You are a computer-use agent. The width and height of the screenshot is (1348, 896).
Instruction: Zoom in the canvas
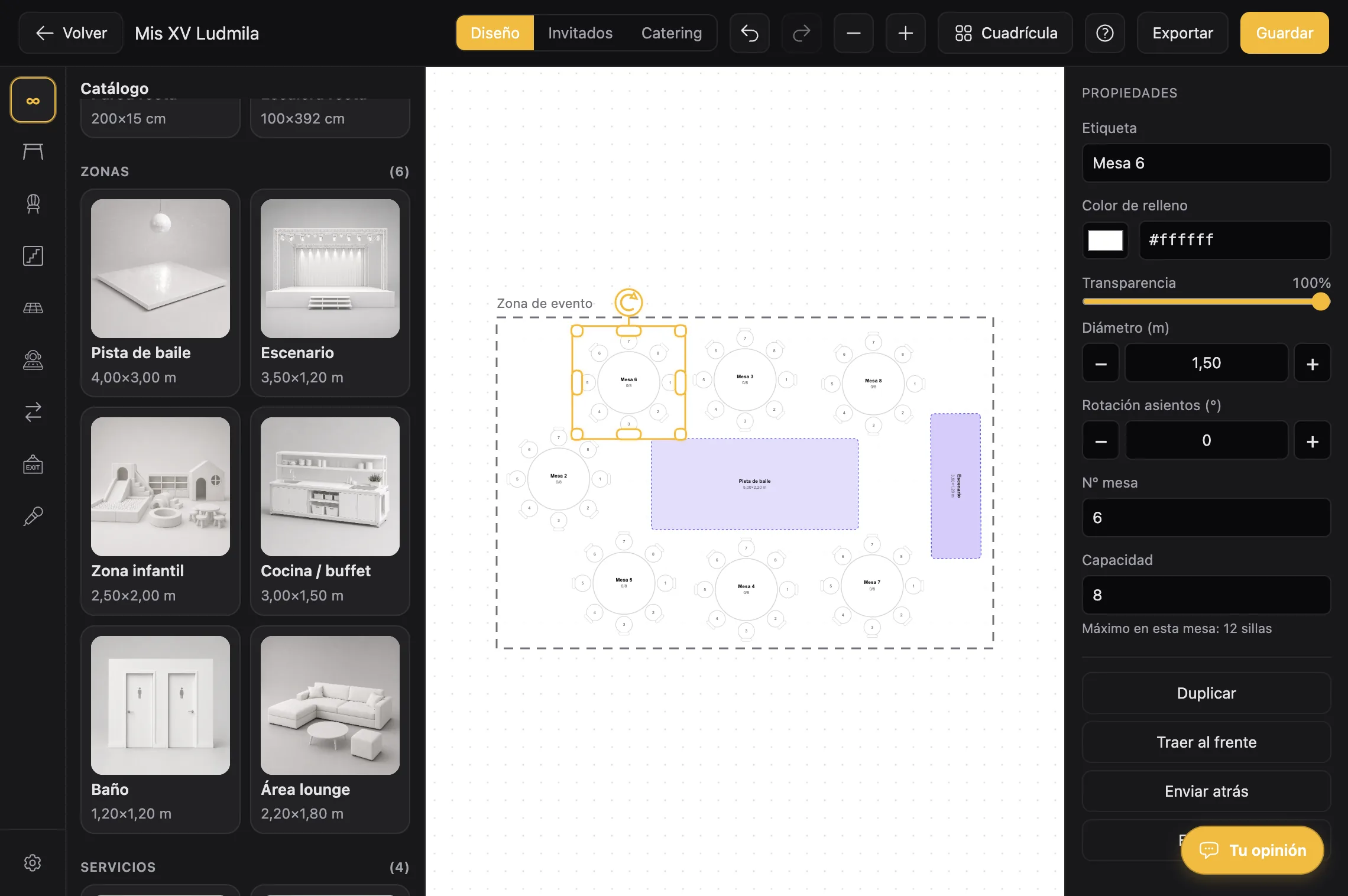click(x=906, y=33)
